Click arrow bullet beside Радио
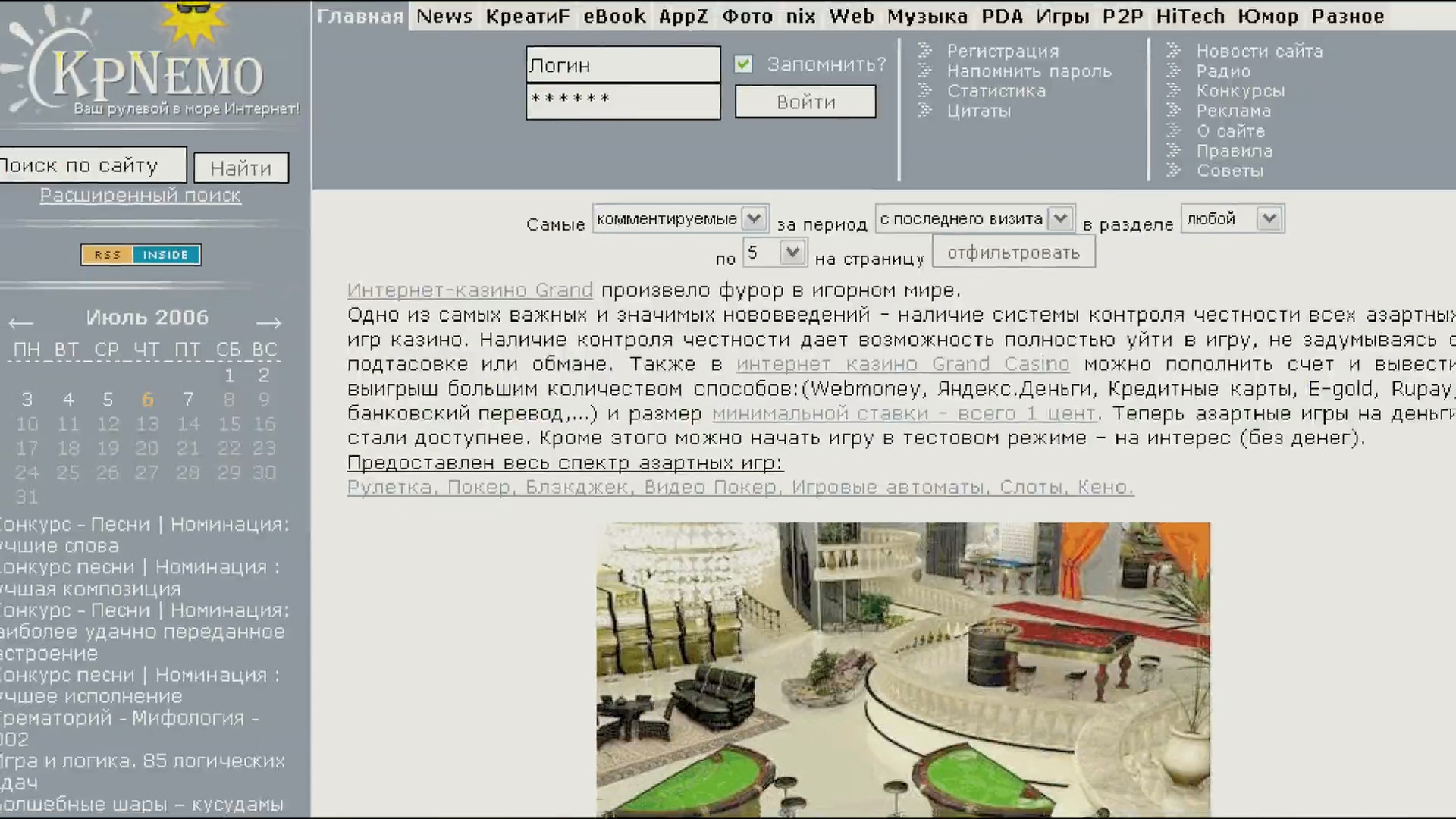 (x=1173, y=71)
